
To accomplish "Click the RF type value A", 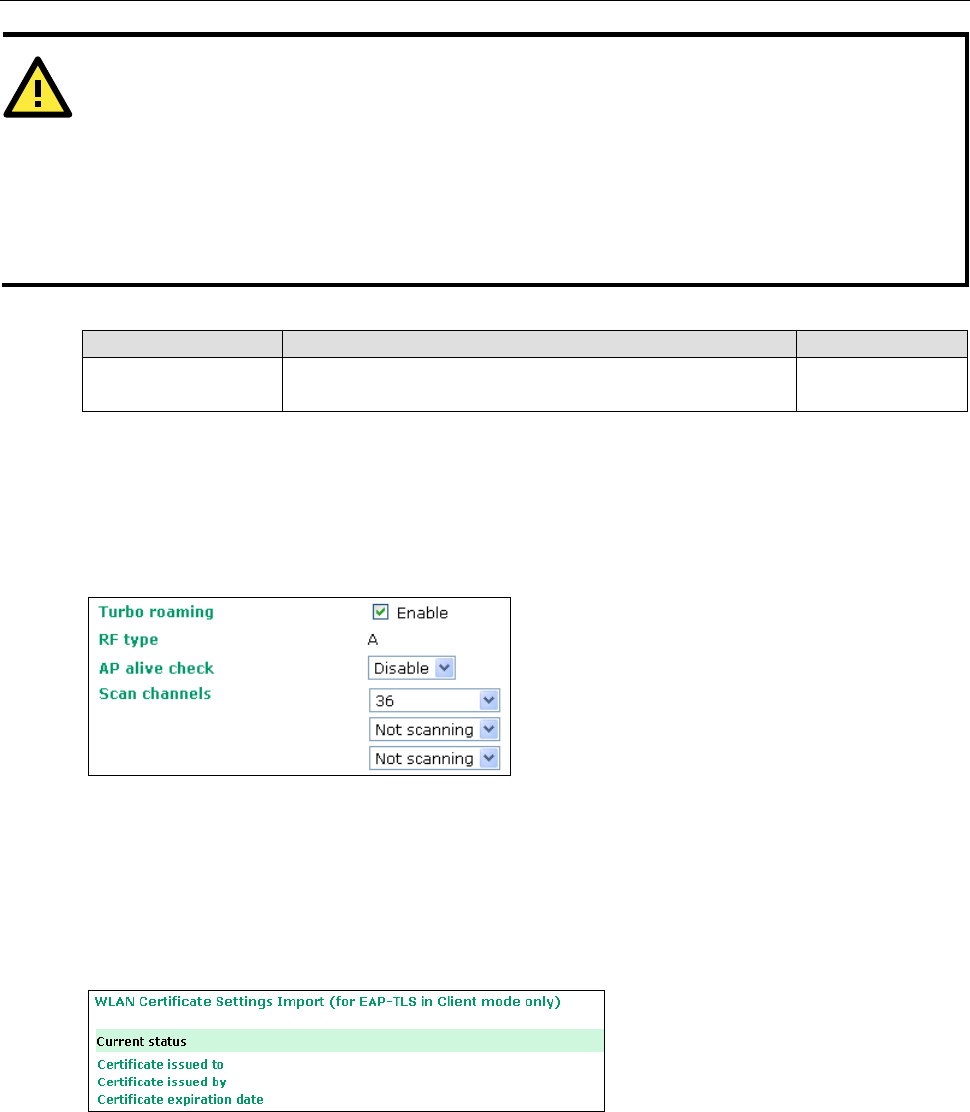I will 373,640.
